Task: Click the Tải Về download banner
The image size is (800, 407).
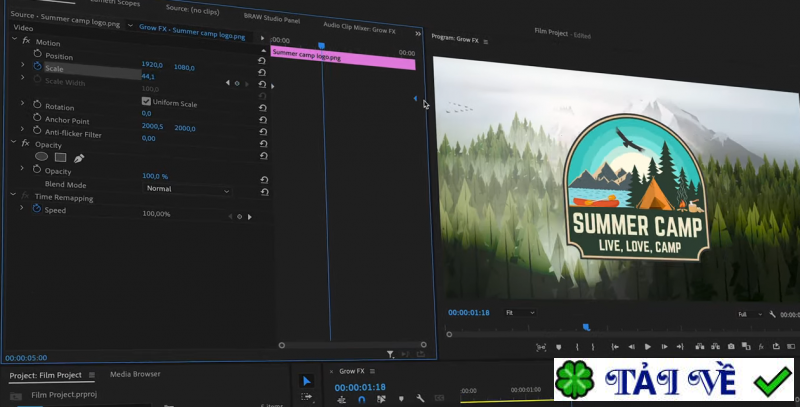Action: (674, 382)
